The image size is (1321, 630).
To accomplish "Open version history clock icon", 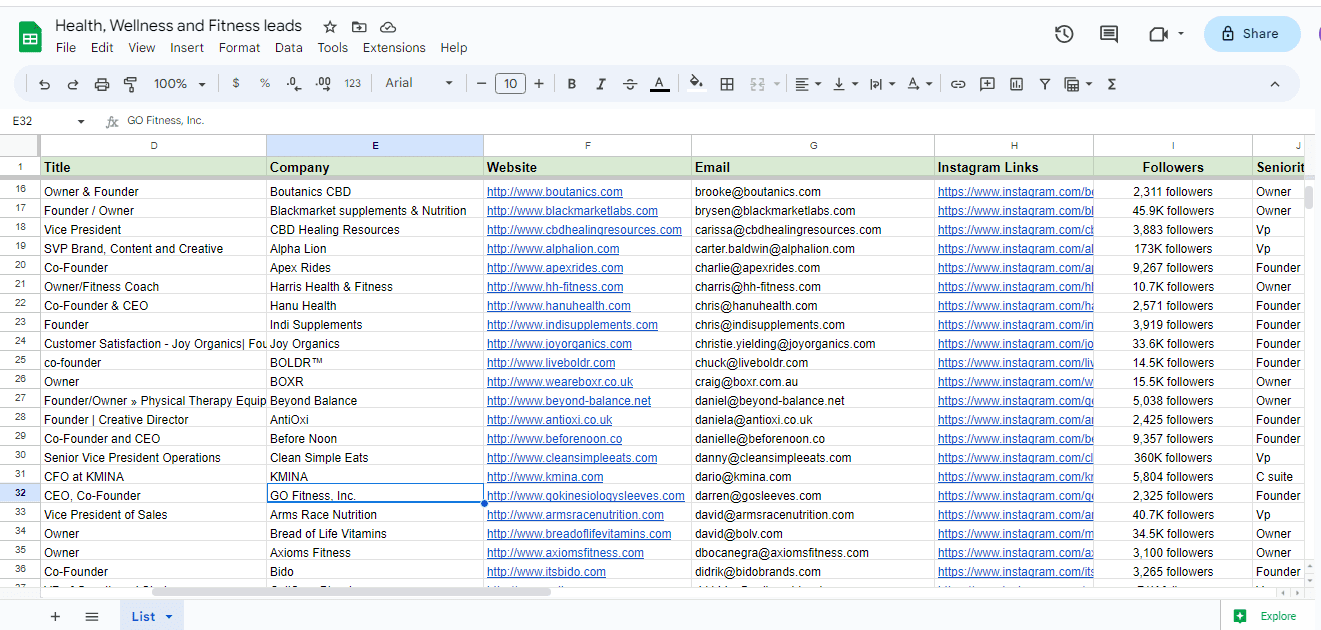I will tap(1064, 34).
